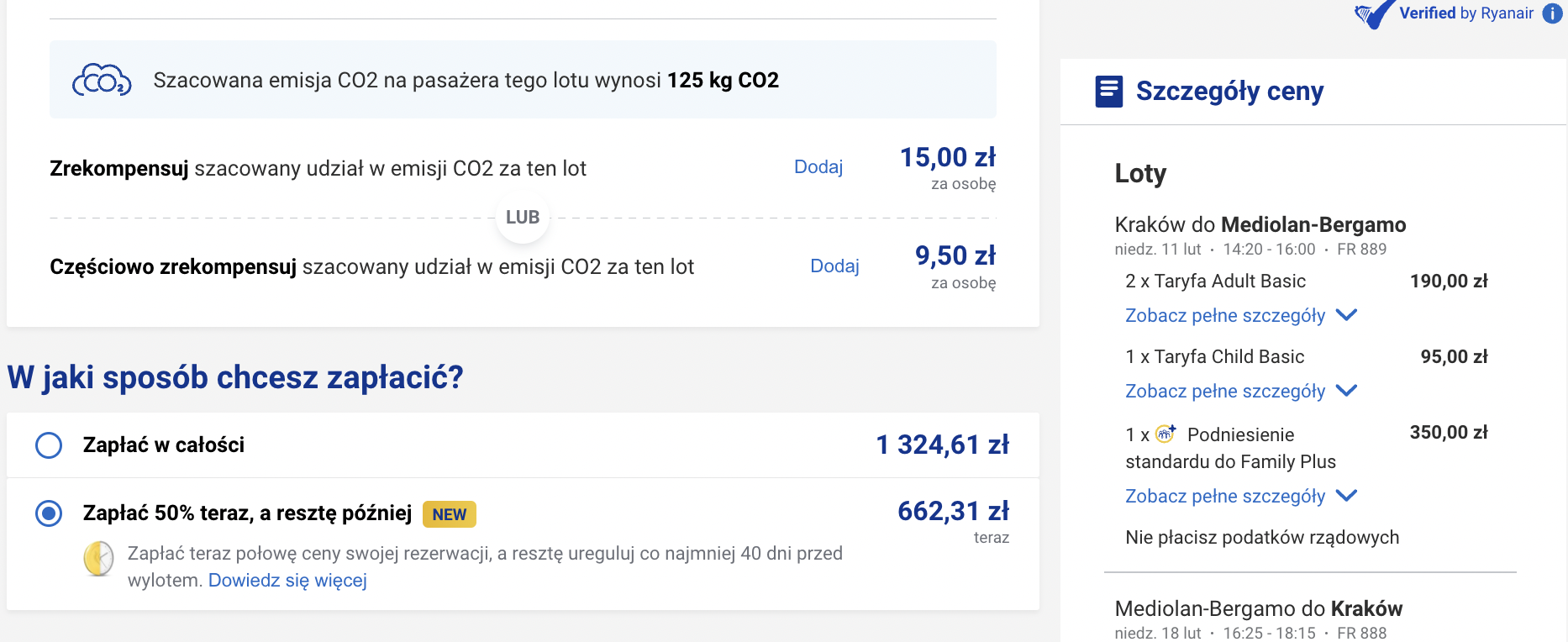This screenshot has height=642, width=1568.
Task: Click the 1 324,61 zł full payment amount
Action: [x=942, y=445]
